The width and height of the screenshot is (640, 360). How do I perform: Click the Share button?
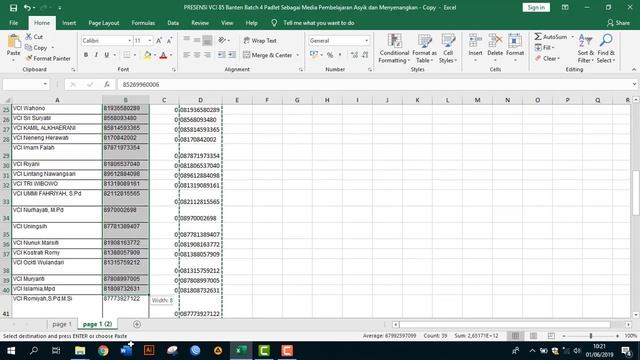pos(618,23)
